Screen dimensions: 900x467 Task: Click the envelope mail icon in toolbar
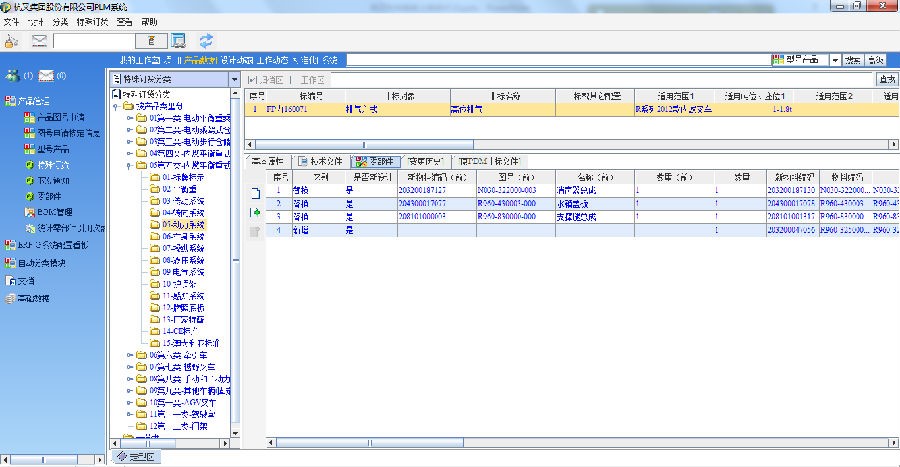pyautogui.click(x=40, y=41)
